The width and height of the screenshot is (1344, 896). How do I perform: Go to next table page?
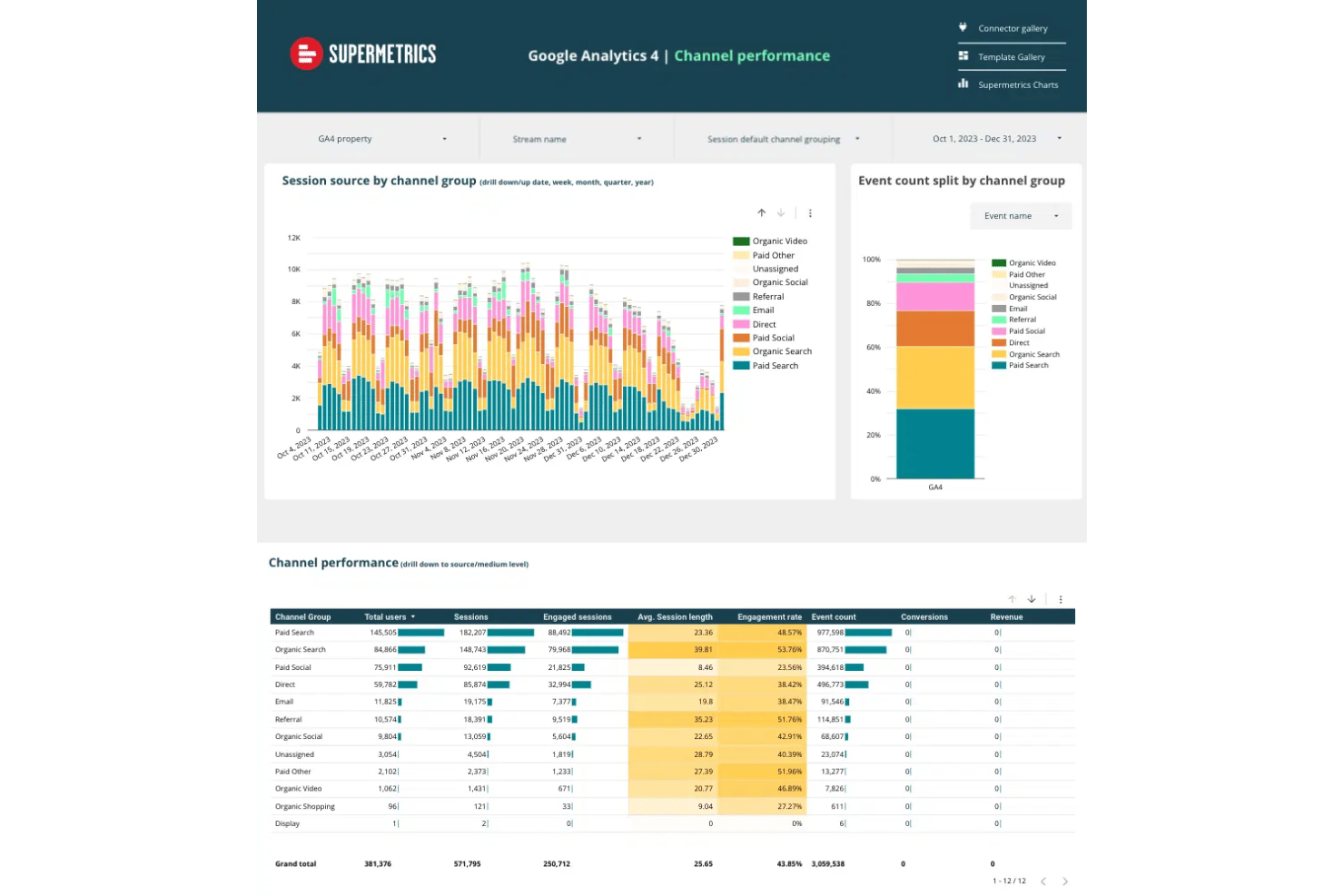(1065, 881)
